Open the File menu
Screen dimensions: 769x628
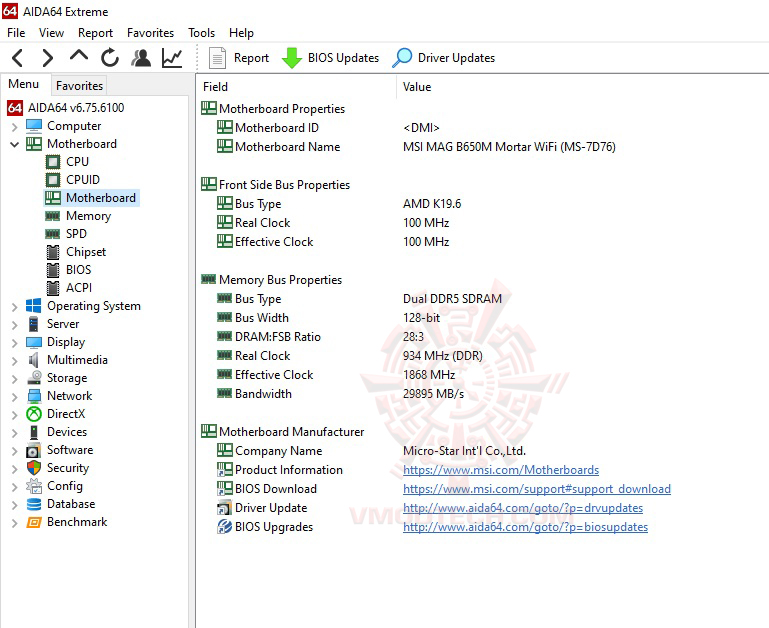[16, 33]
